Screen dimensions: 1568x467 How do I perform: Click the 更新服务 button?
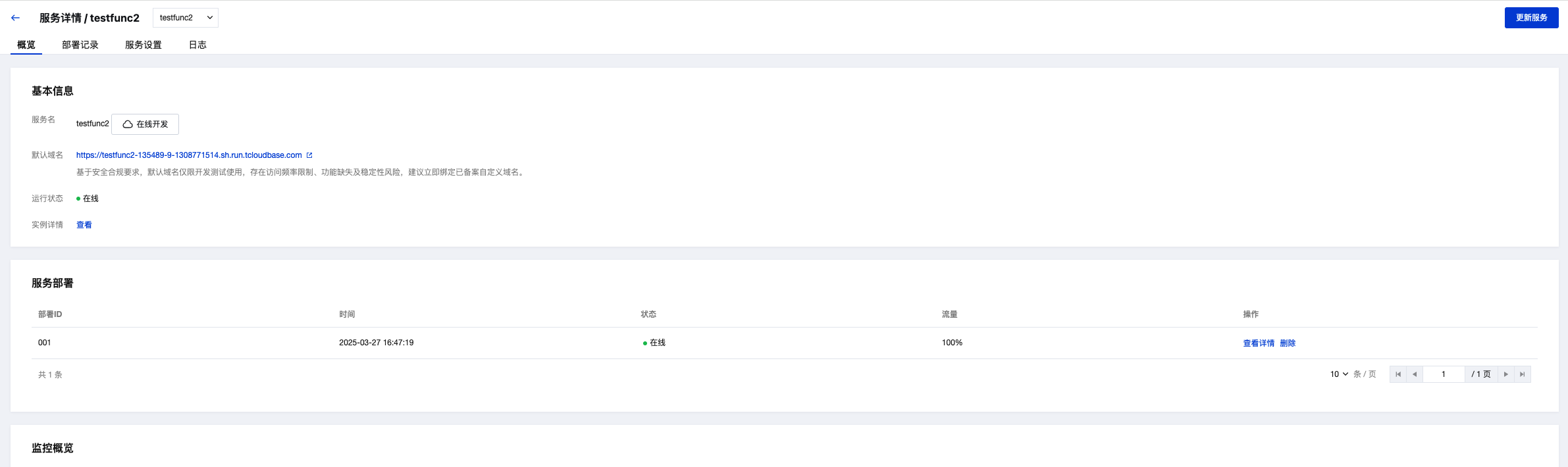(1531, 18)
